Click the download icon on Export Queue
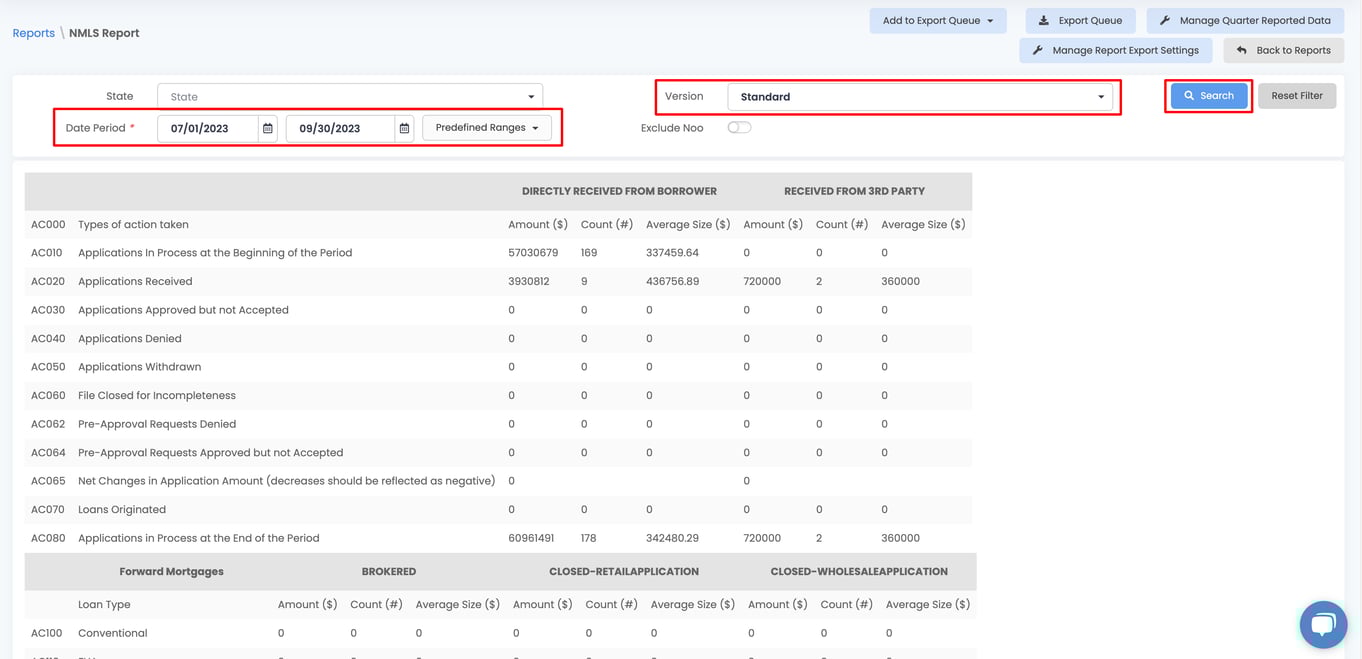Viewport: 1362px width, 659px height. pyautogui.click(x=1044, y=20)
